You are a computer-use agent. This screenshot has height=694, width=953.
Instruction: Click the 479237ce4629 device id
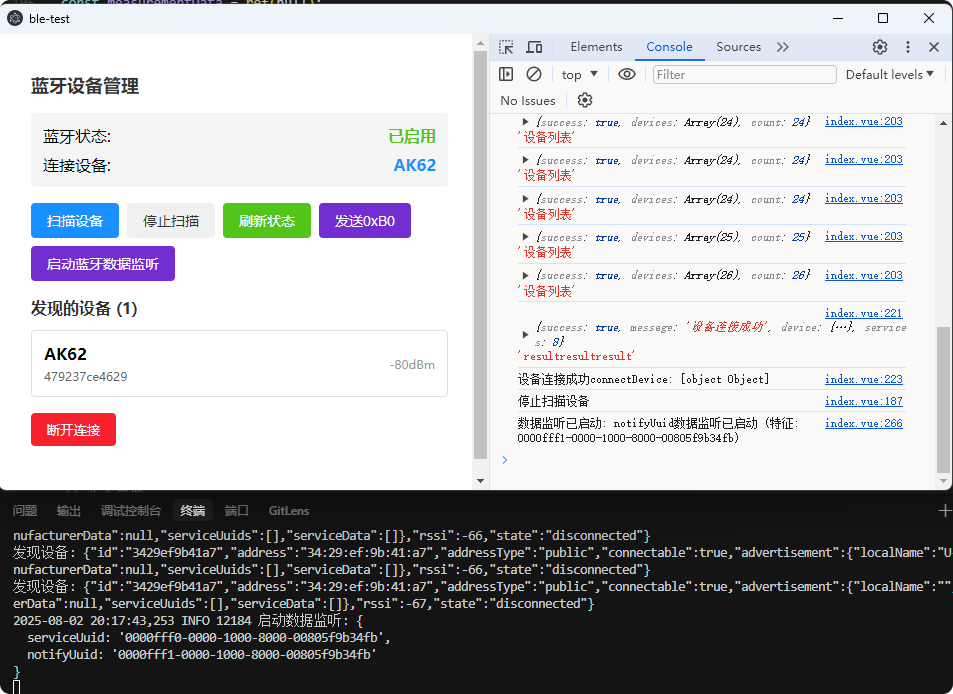[86, 376]
